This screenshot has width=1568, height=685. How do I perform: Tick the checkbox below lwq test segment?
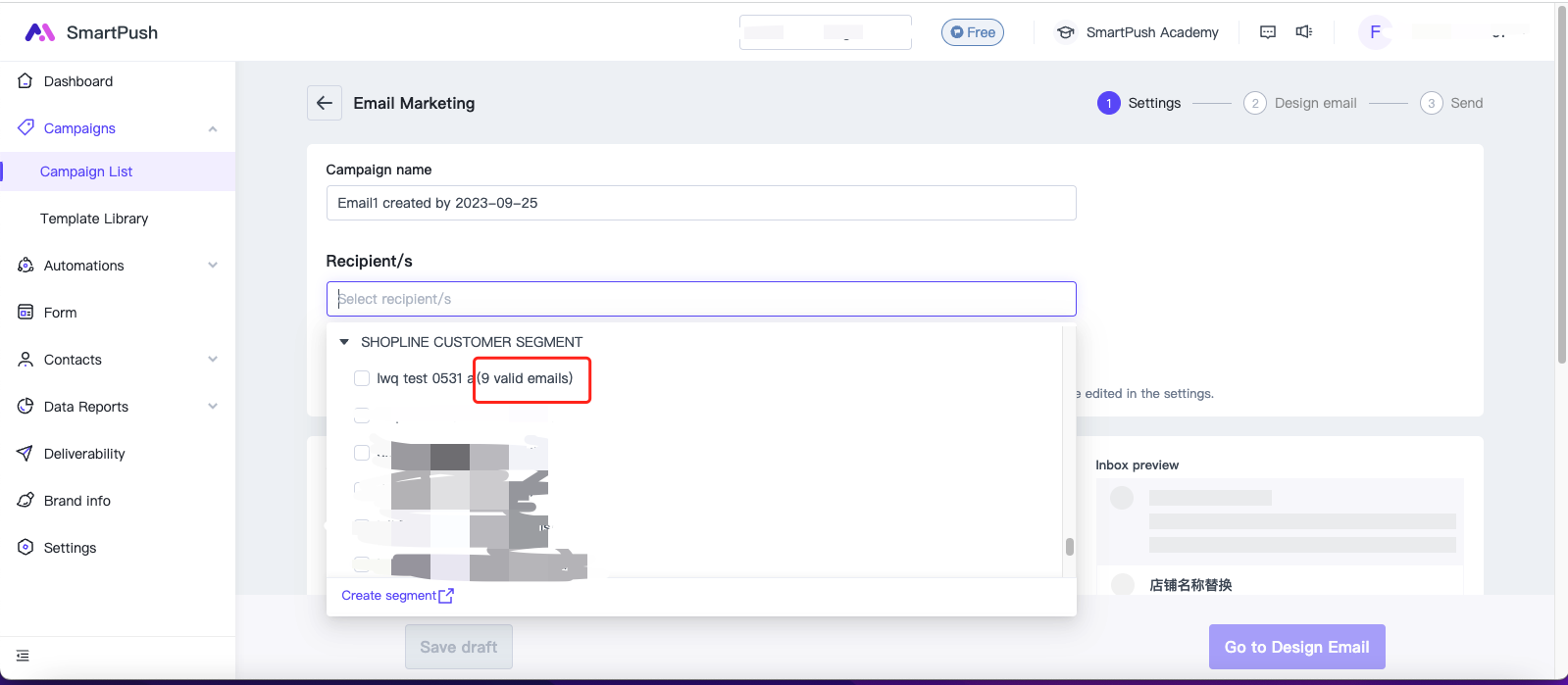pos(362,416)
